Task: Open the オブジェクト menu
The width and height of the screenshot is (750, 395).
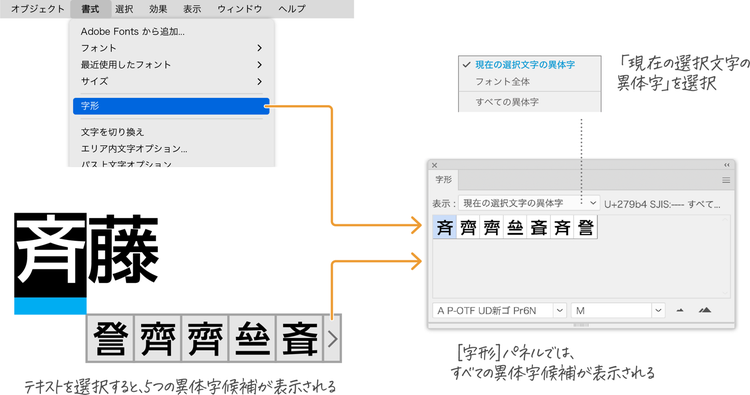Action: click(x=37, y=9)
